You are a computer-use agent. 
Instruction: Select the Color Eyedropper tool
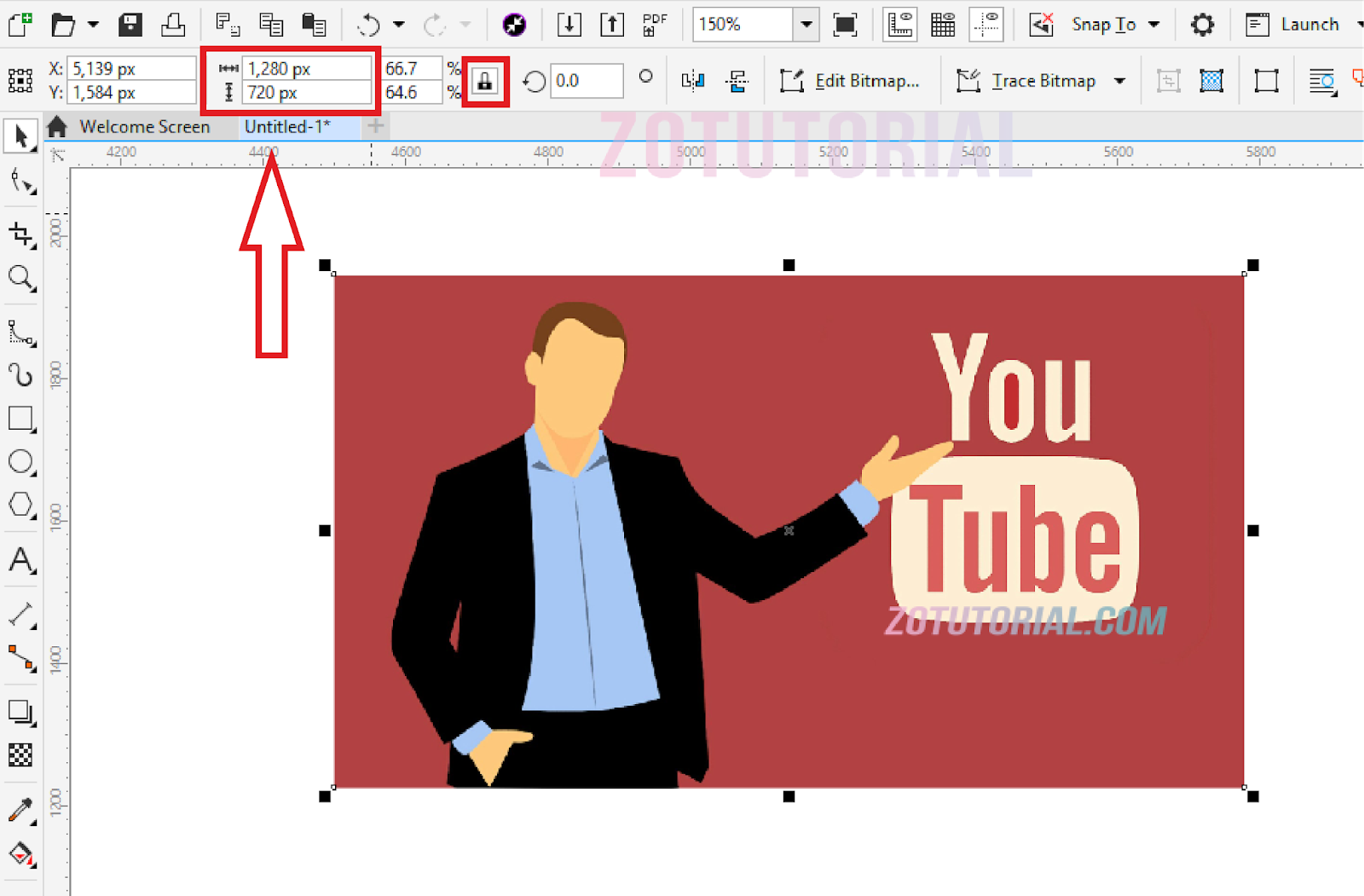point(21,811)
